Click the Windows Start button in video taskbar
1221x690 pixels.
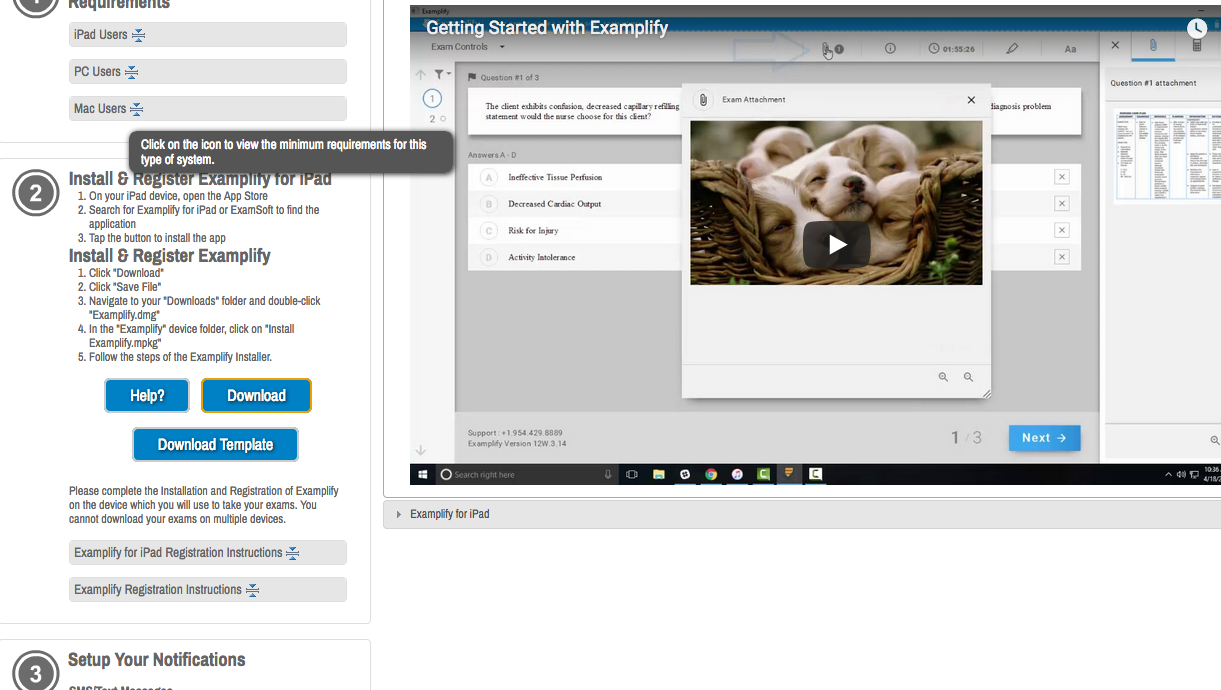coord(423,474)
